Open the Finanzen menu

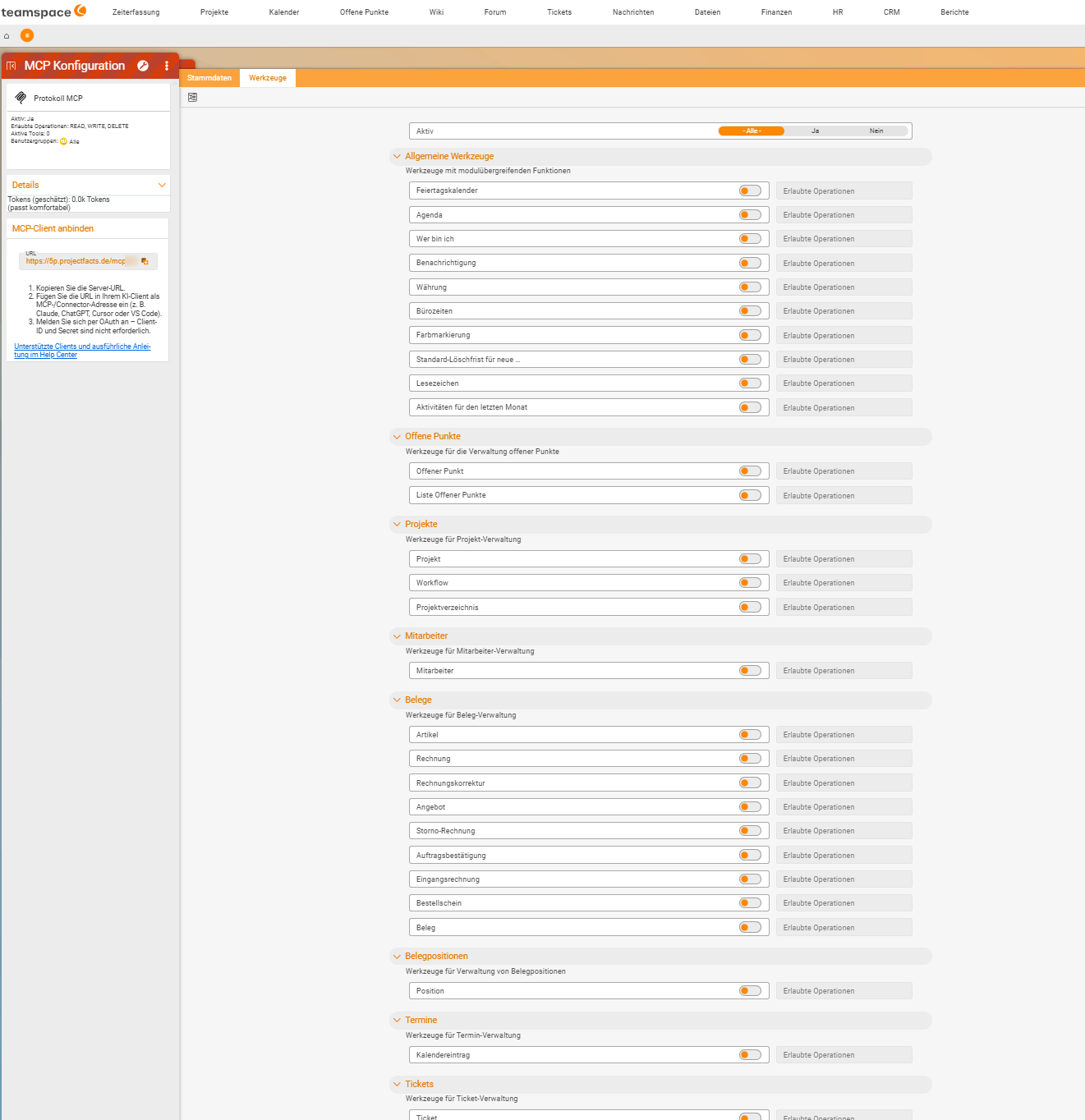(x=776, y=12)
